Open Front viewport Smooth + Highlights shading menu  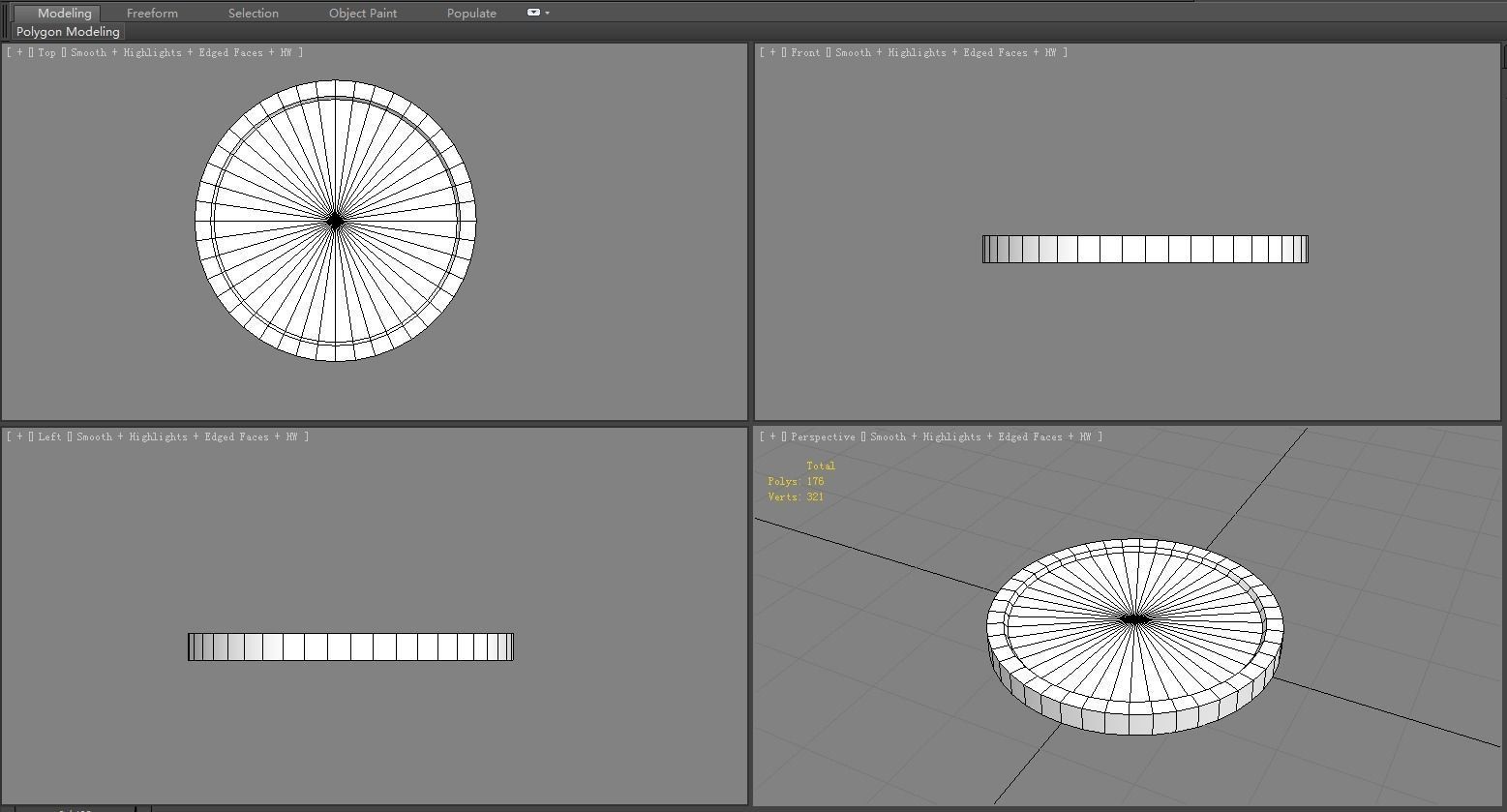(946, 52)
